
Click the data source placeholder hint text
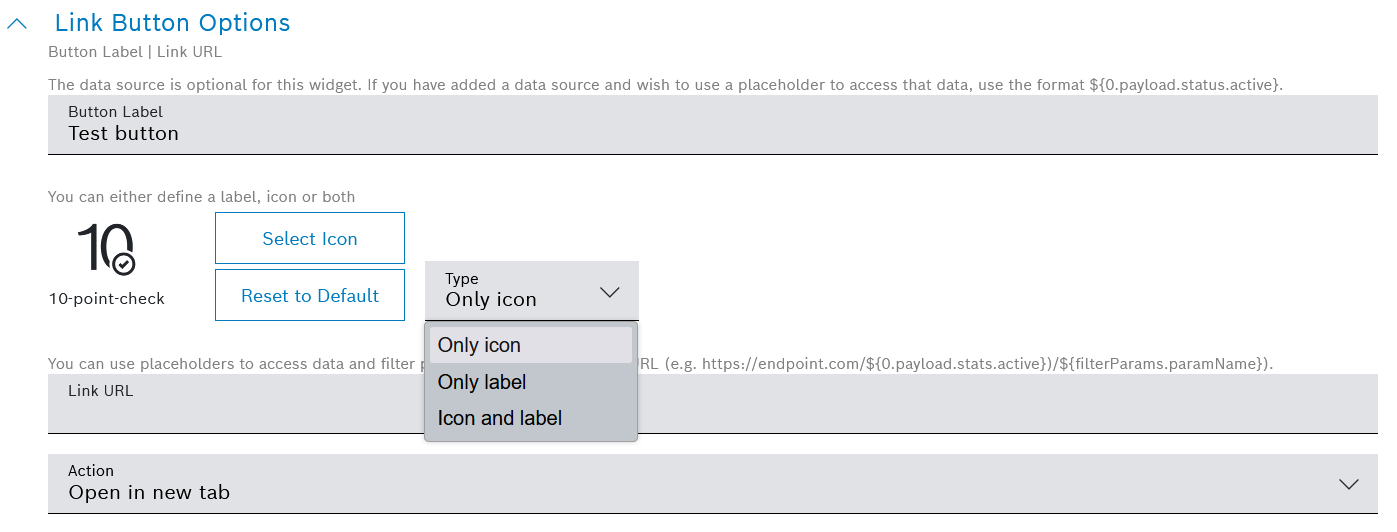tap(665, 85)
